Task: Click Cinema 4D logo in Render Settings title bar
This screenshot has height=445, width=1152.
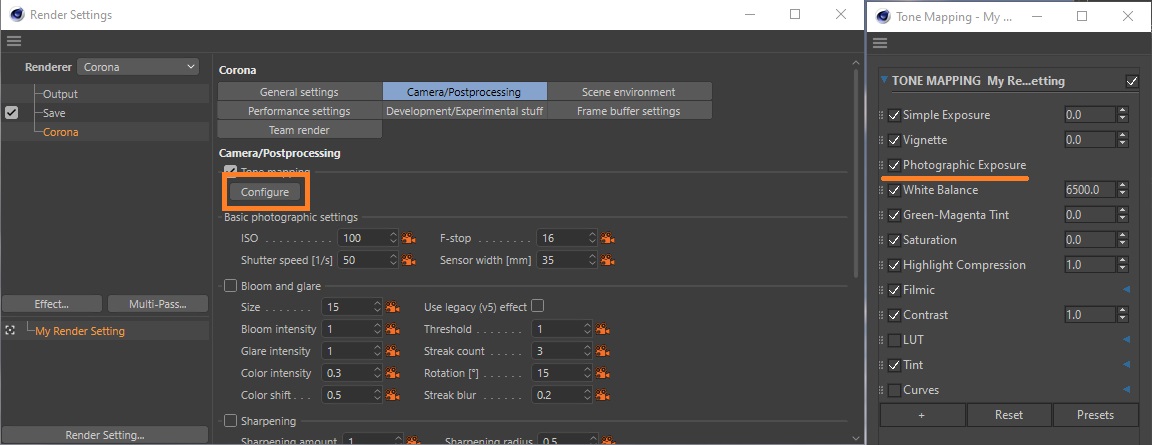Action: point(16,15)
